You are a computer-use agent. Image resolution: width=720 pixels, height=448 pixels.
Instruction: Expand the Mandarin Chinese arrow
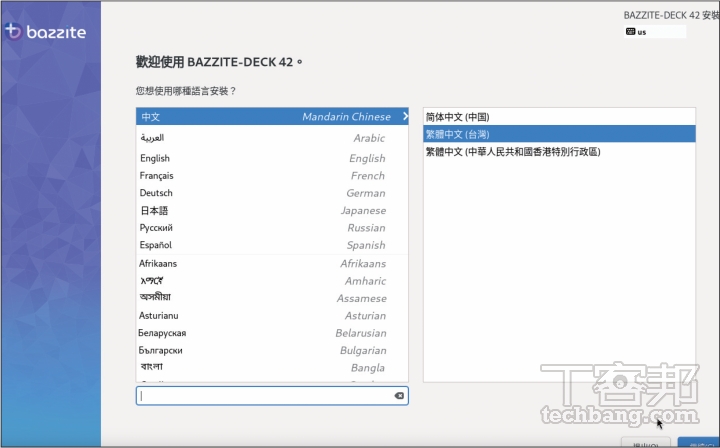[x=405, y=116]
